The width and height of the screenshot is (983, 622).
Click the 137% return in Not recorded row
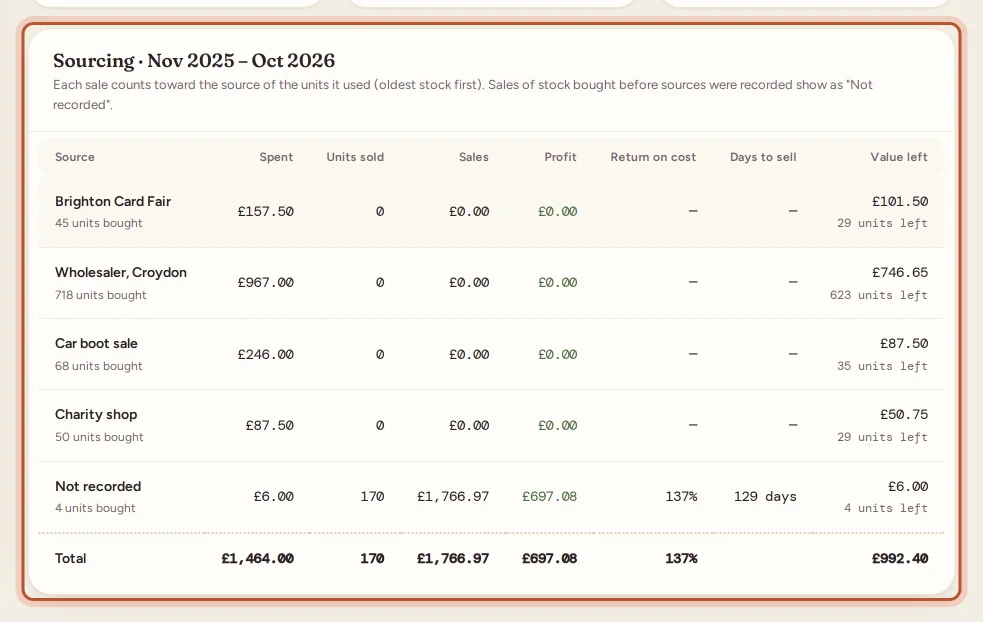pyautogui.click(x=681, y=497)
